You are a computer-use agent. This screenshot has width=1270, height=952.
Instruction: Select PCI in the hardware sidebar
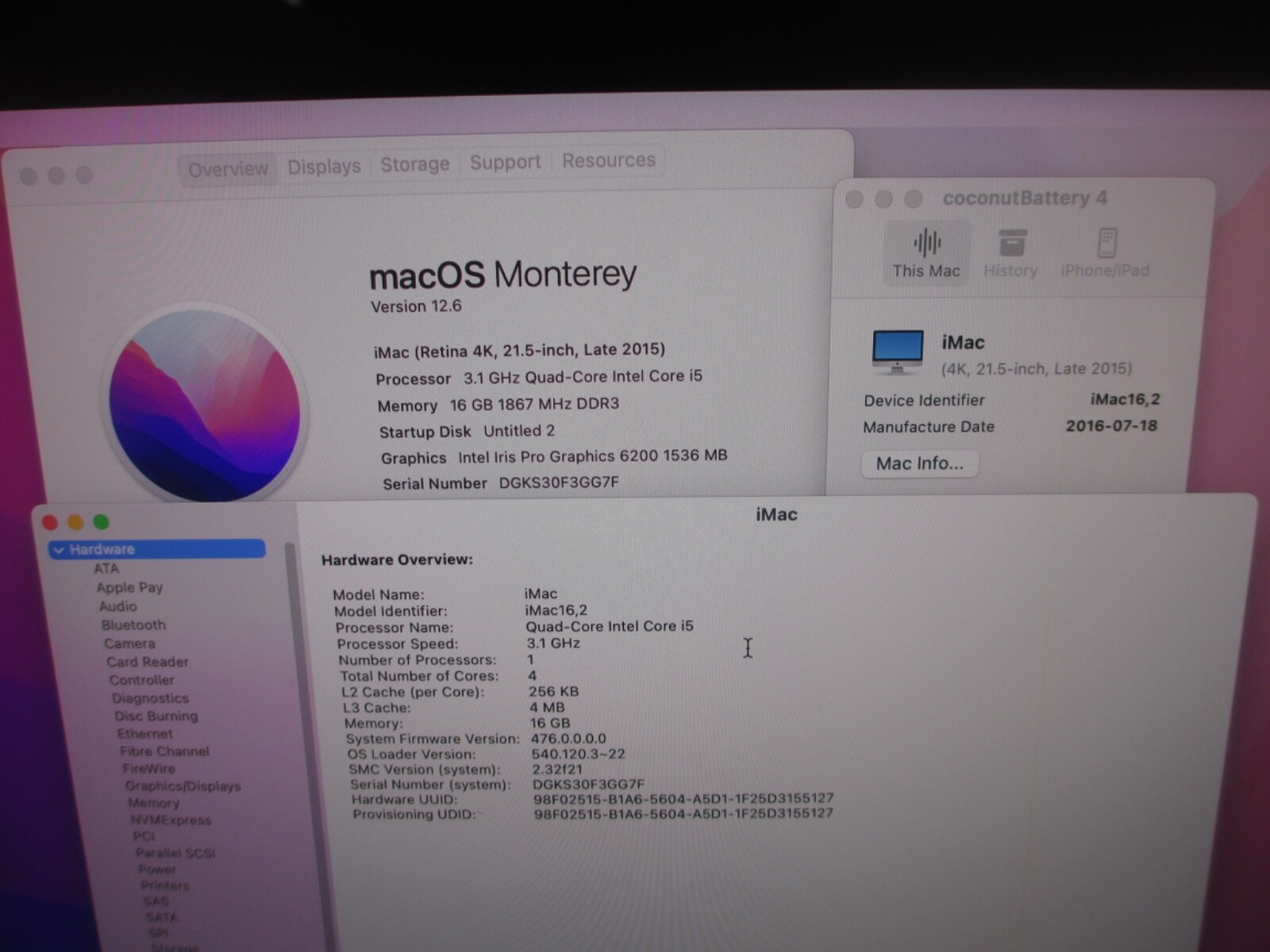click(144, 836)
